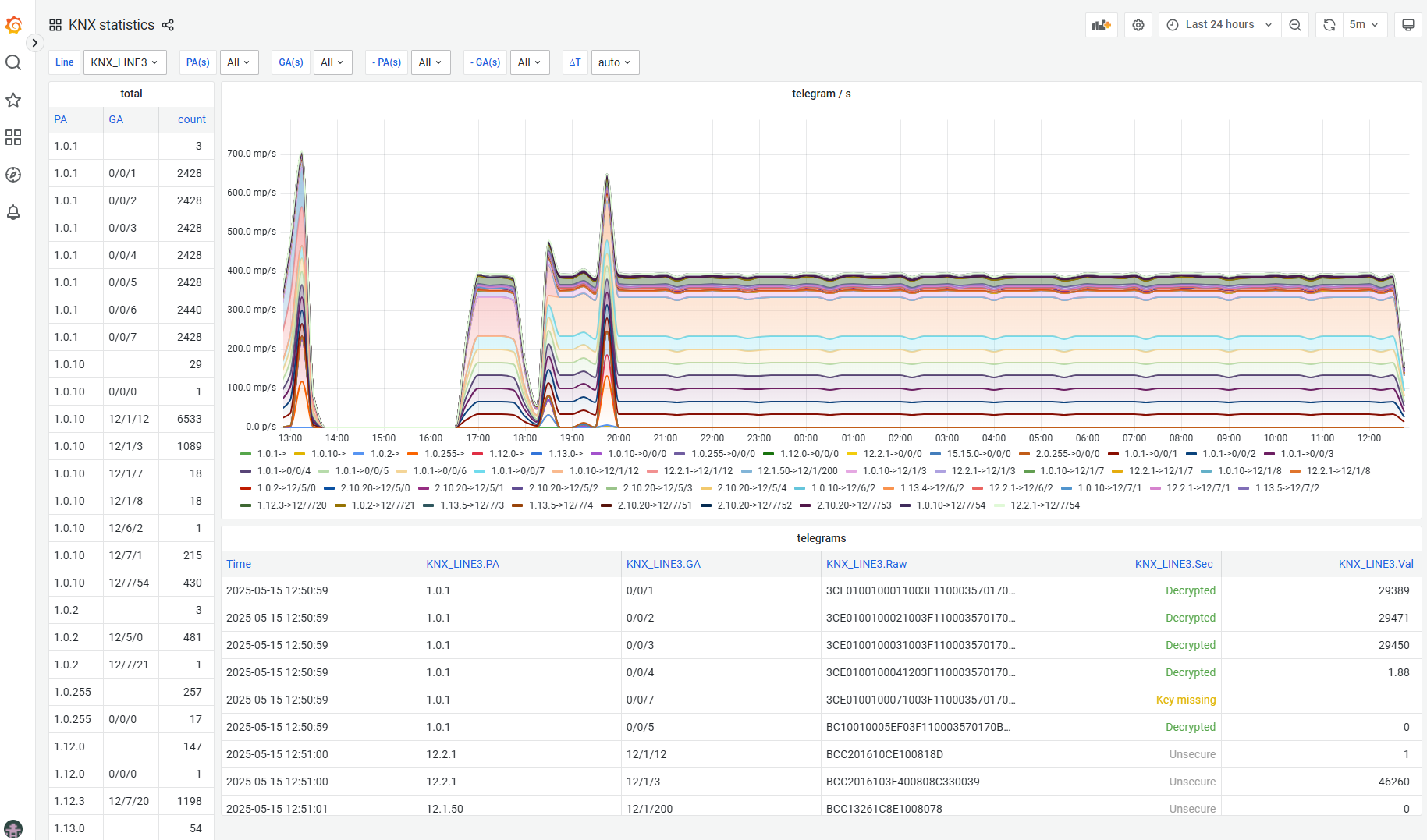Select the 46260 value cell
The width and height of the screenshot is (1427, 840).
[1322, 782]
